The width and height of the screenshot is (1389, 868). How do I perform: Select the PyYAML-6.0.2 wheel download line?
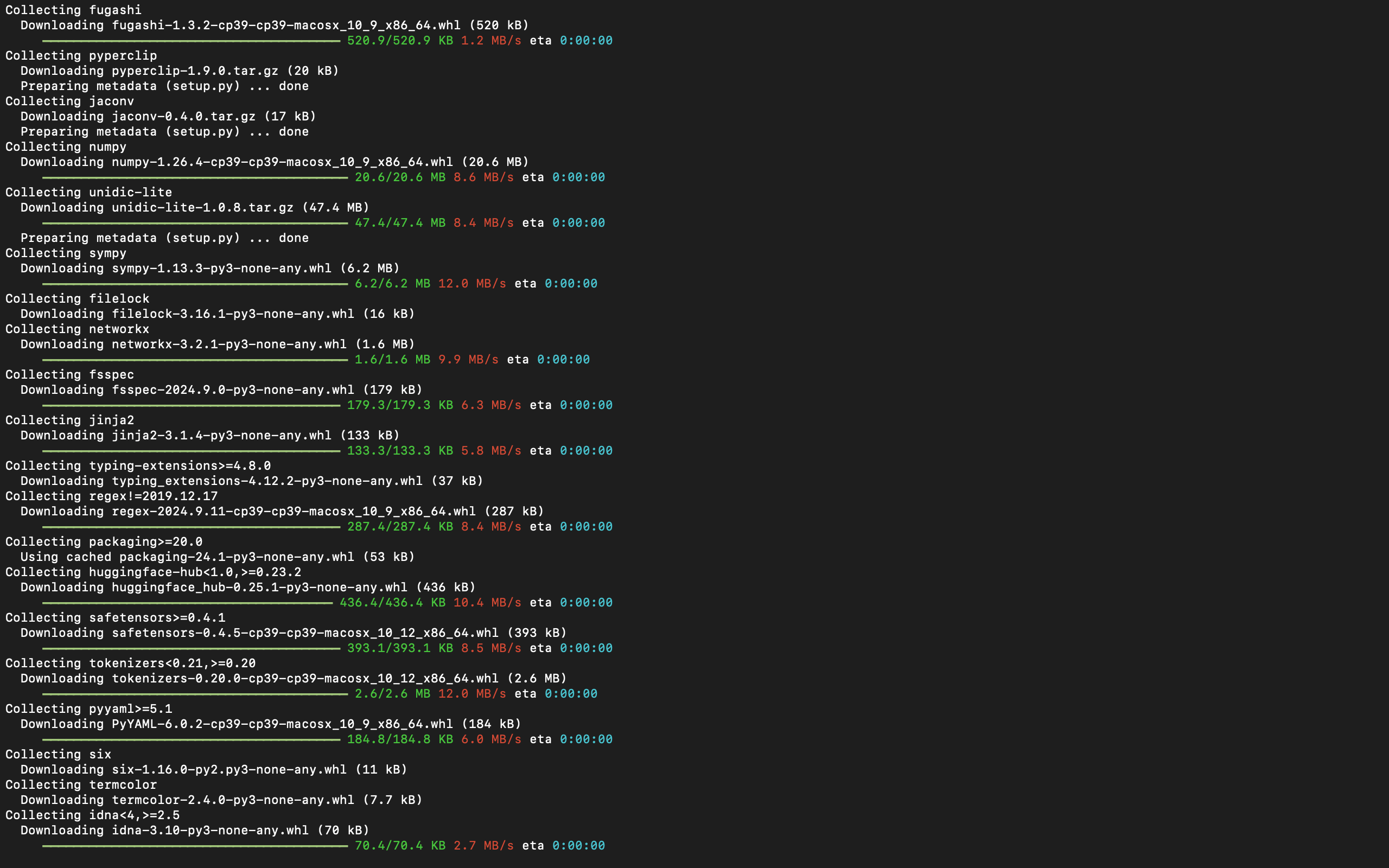point(271,724)
